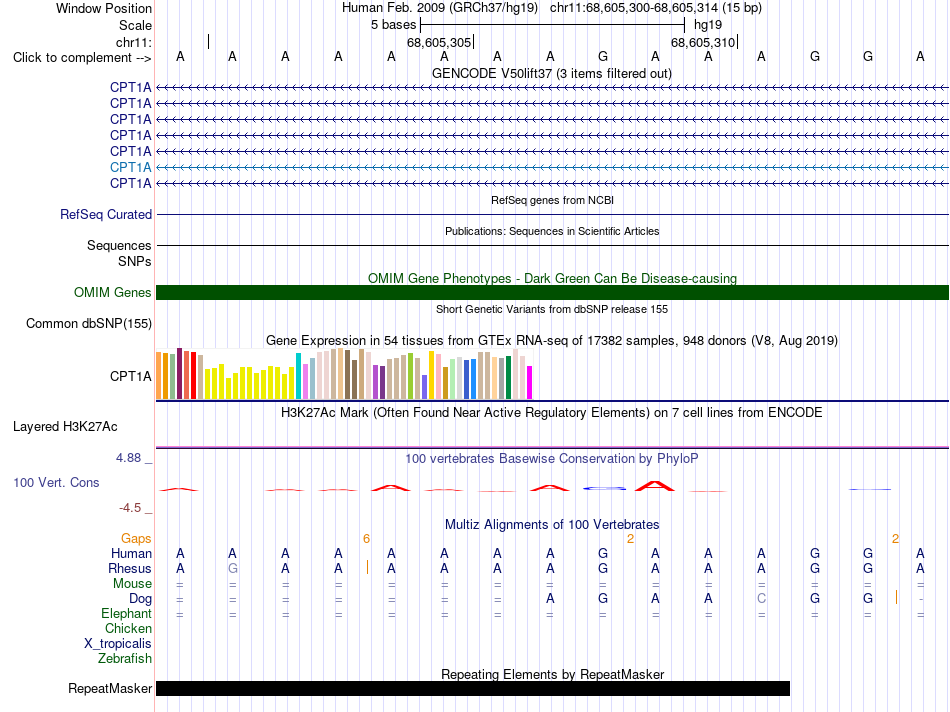Click the black RepeatMasker element bar
The width and height of the screenshot is (950, 712).
pos(473,688)
